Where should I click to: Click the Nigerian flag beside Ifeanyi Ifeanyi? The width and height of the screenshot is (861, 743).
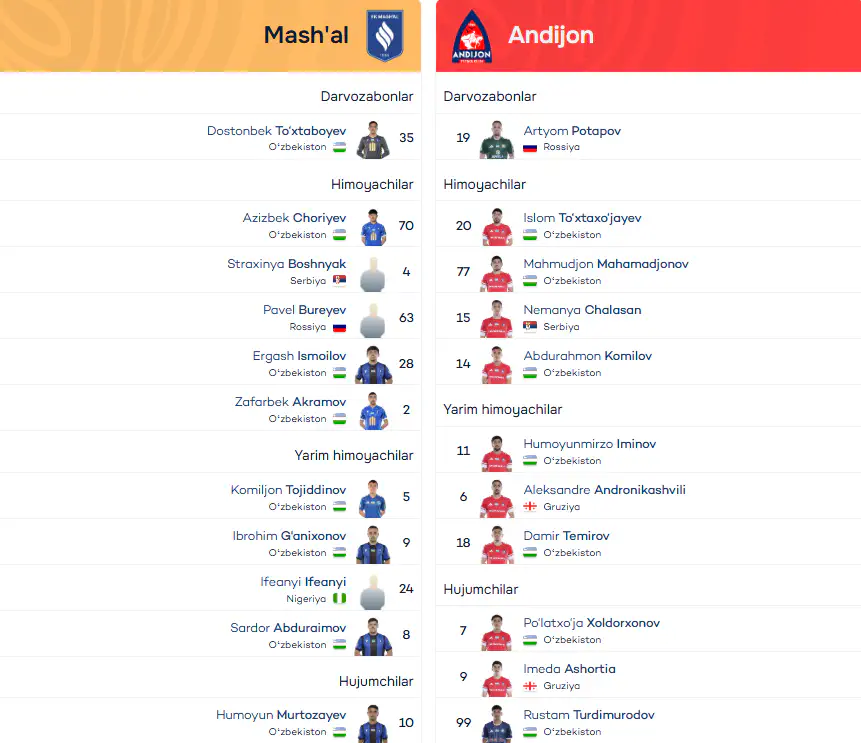pos(339,599)
